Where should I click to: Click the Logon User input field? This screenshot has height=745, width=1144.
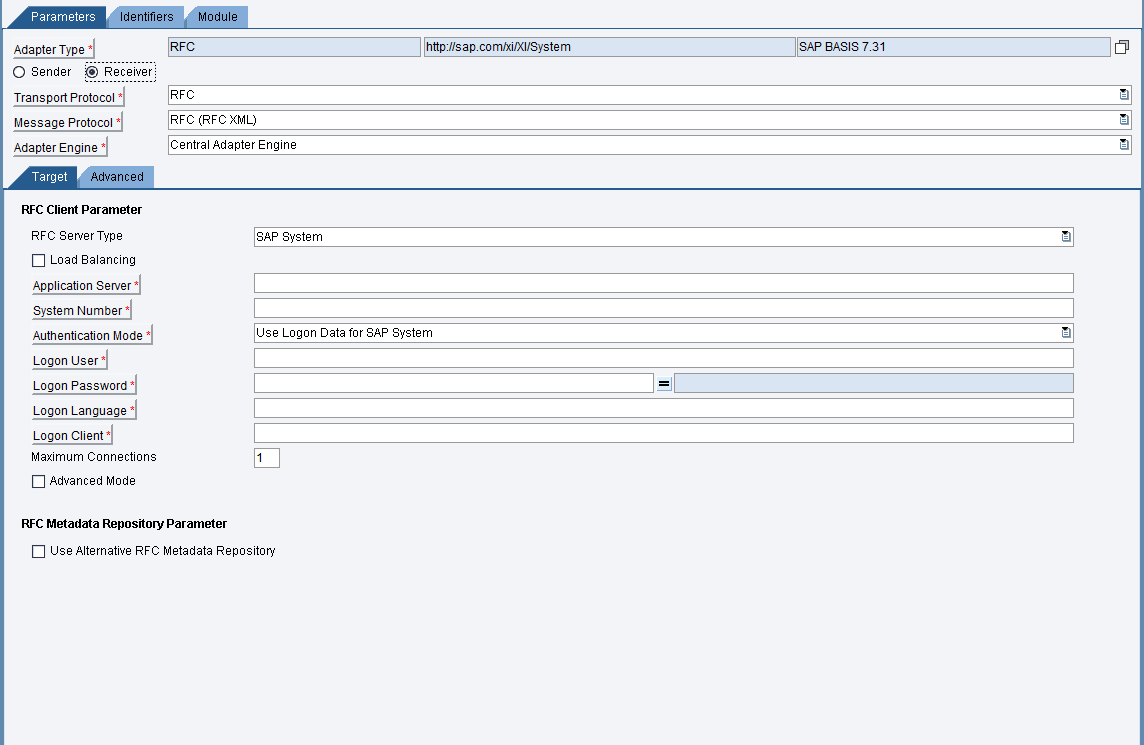click(x=660, y=357)
